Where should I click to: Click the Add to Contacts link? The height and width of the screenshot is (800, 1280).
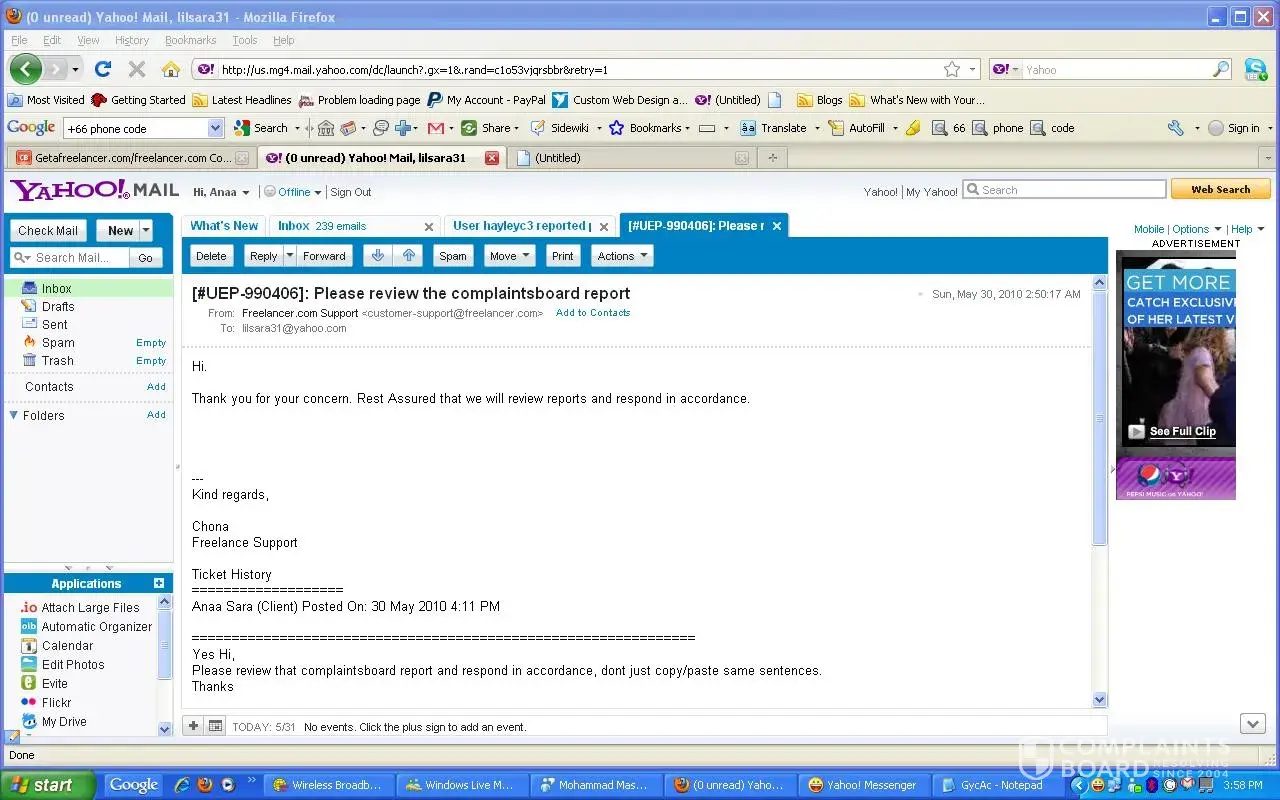[593, 313]
